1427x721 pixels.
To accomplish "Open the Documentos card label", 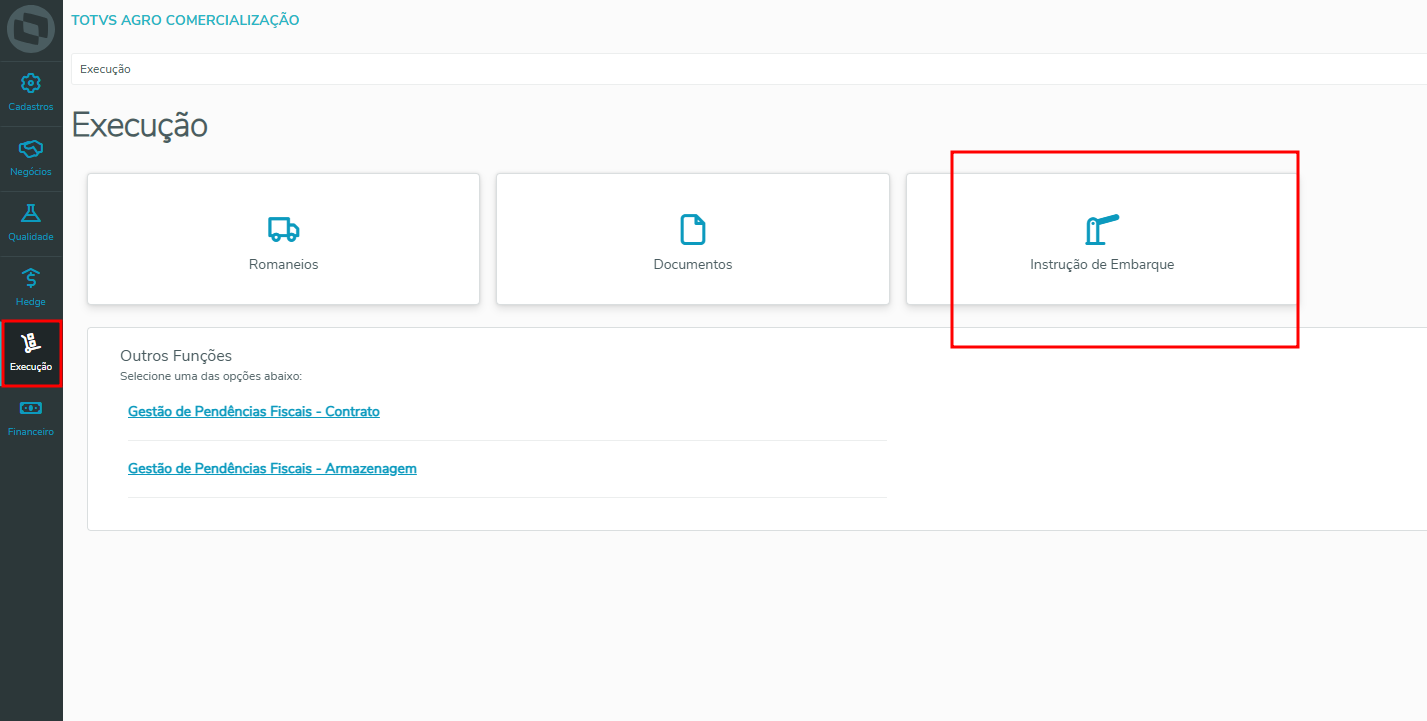I will [x=693, y=265].
